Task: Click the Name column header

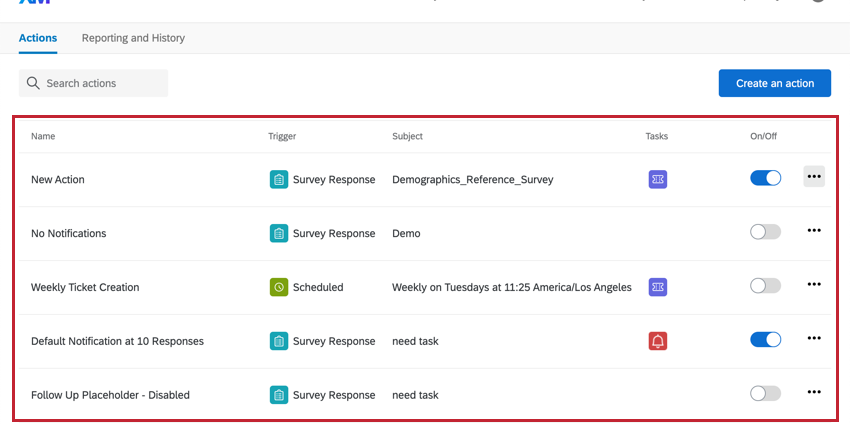Action: (43, 136)
